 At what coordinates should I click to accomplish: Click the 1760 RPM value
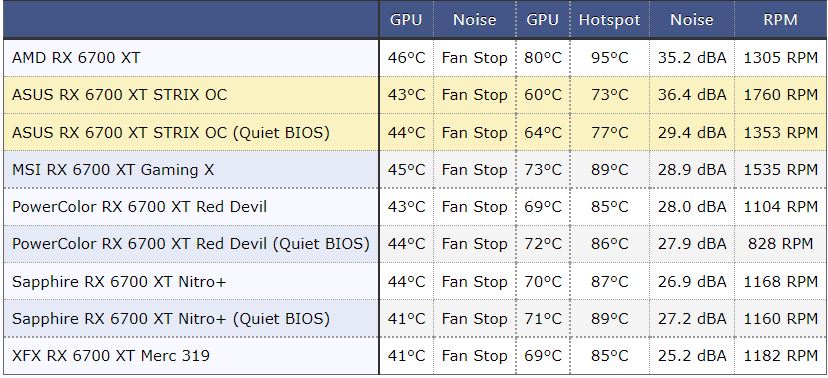point(780,95)
